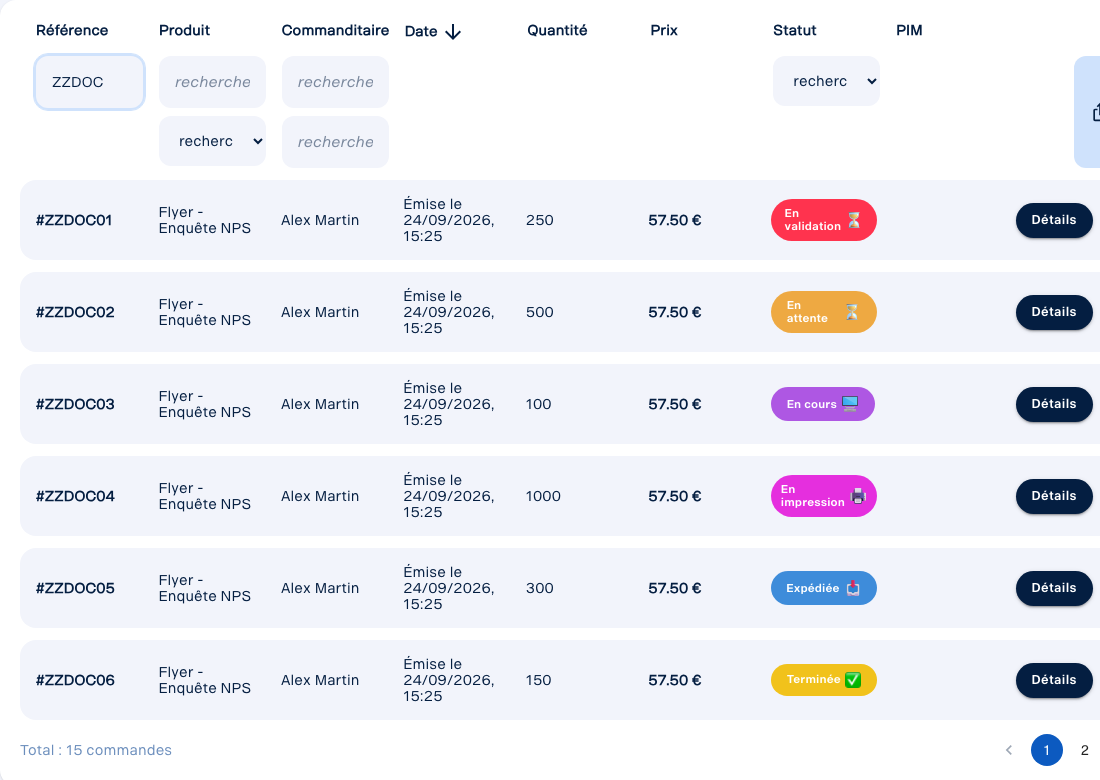Go to previous page with left chevron

click(x=1009, y=750)
